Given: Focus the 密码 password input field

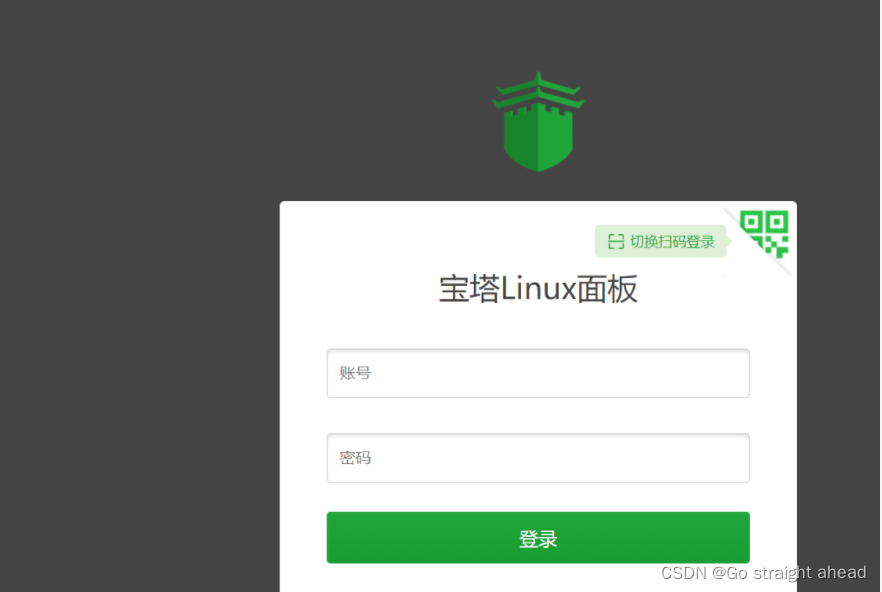Looking at the screenshot, I should coord(538,458).
